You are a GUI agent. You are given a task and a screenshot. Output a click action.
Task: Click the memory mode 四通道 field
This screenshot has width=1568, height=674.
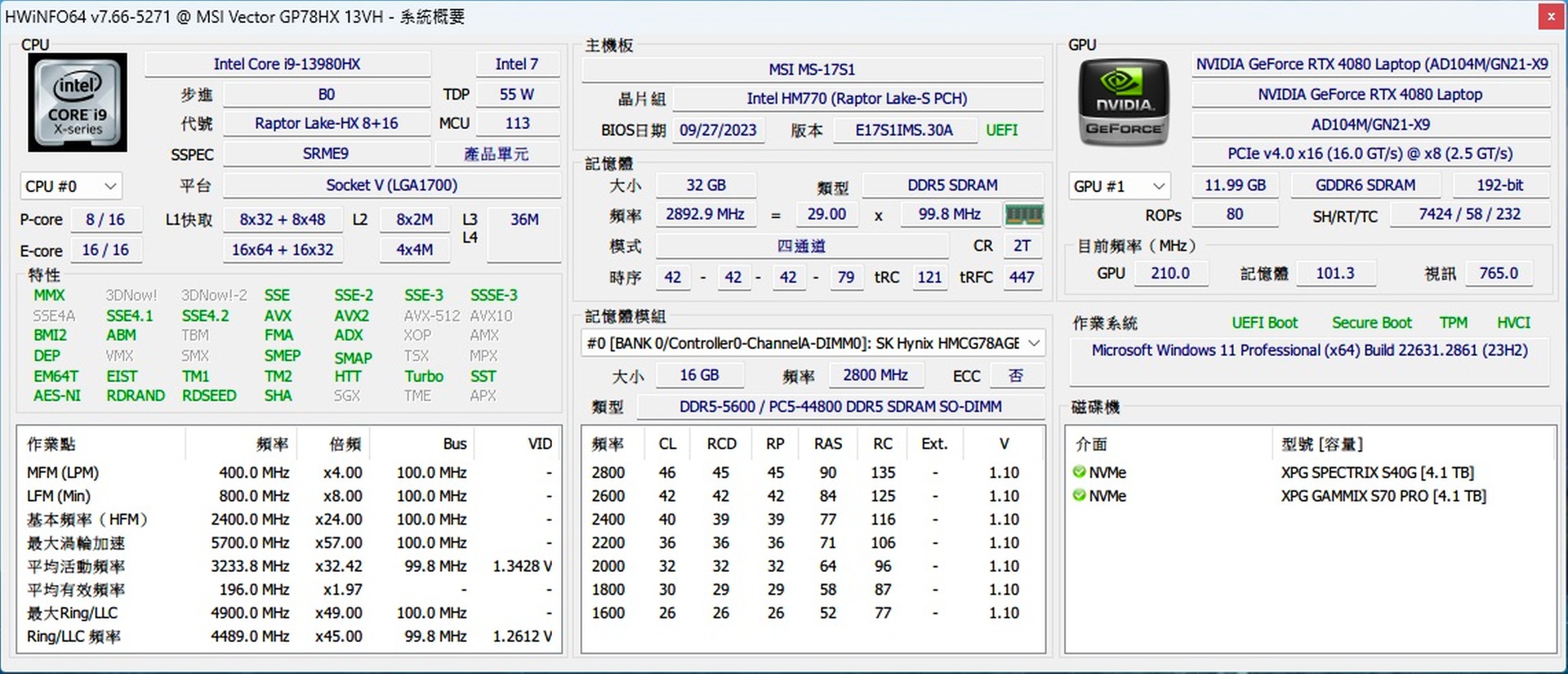click(801, 246)
